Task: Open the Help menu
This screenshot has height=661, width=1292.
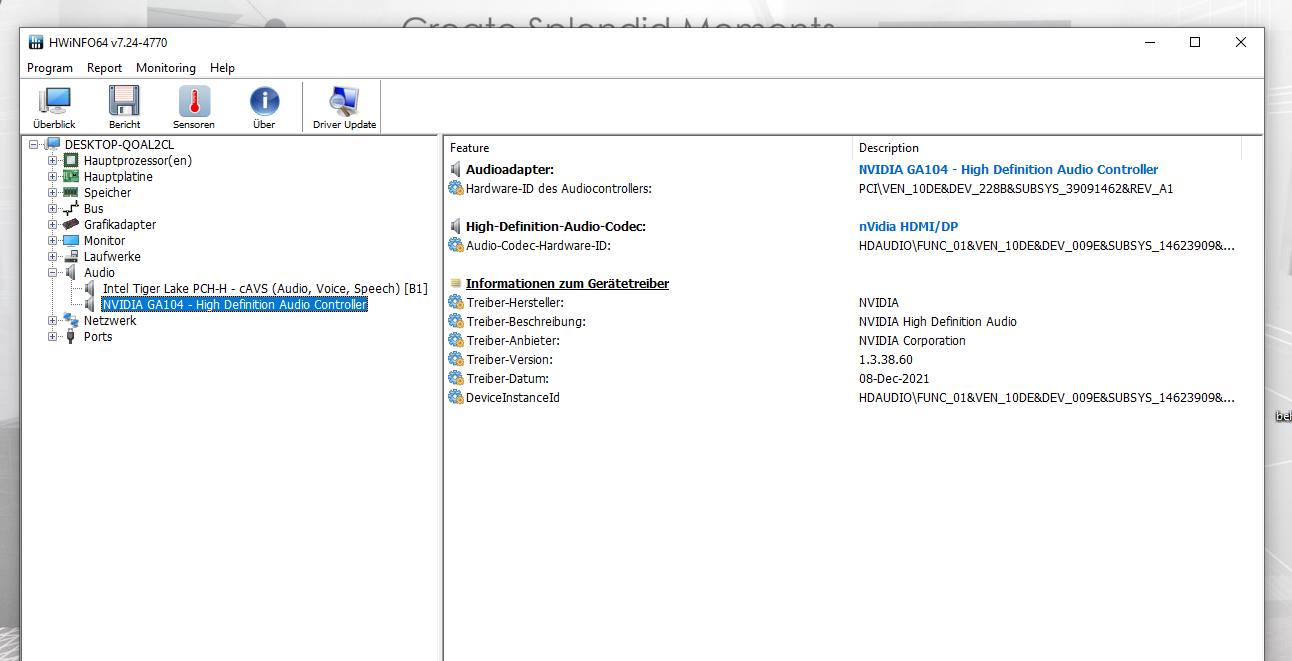Action: pos(223,68)
